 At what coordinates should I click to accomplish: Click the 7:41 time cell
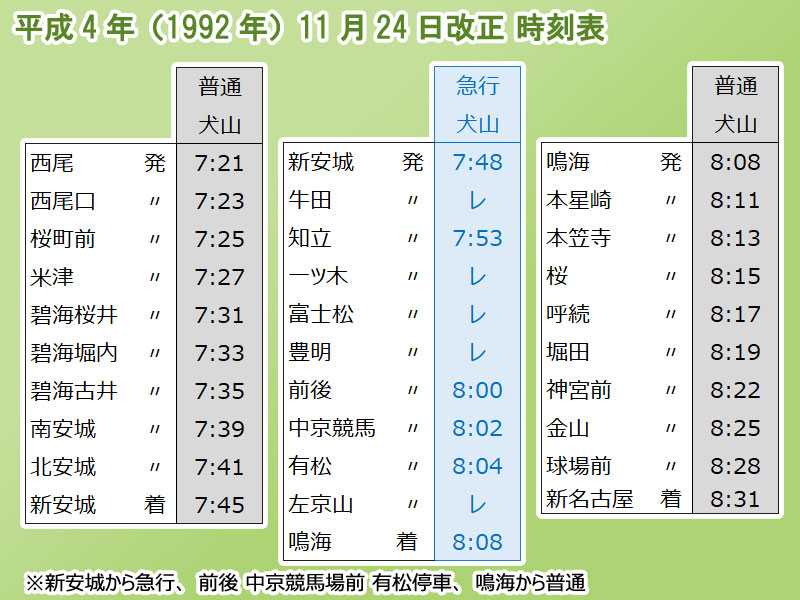(x=219, y=467)
